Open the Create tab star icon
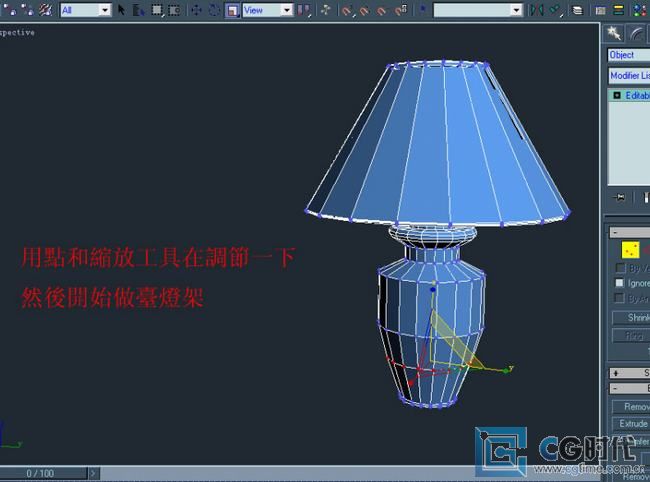650x482 pixels. (615, 33)
